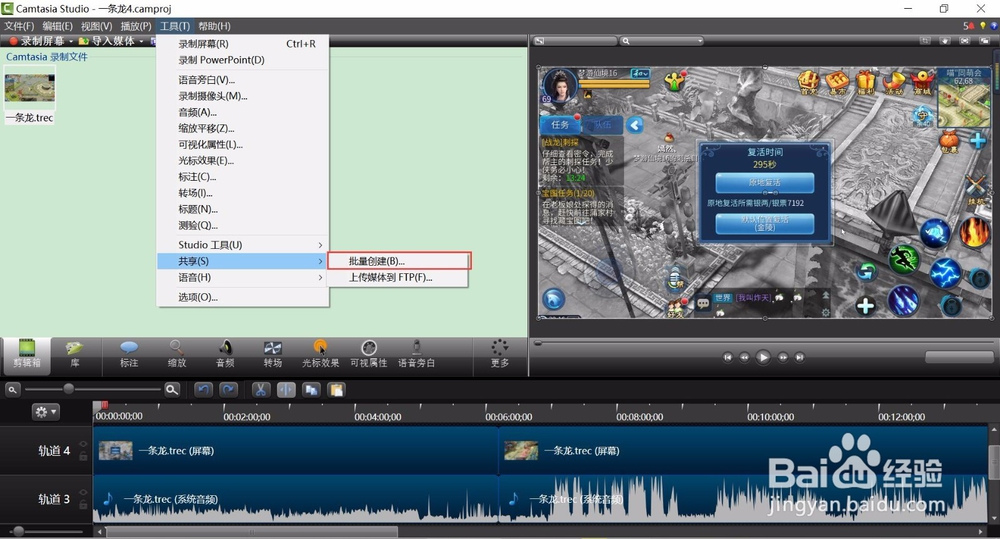
Task: Expand the 共享(S) submenu
Action: click(243, 262)
